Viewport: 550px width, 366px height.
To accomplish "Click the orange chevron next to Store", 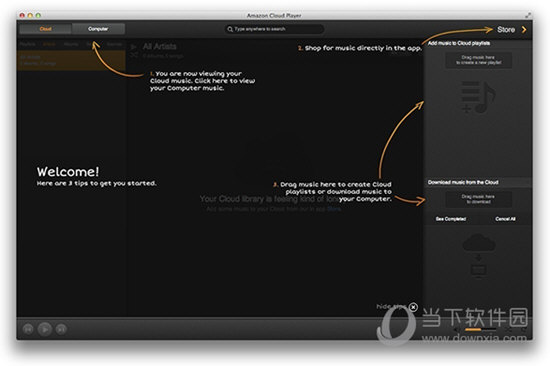I will [x=524, y=29].
